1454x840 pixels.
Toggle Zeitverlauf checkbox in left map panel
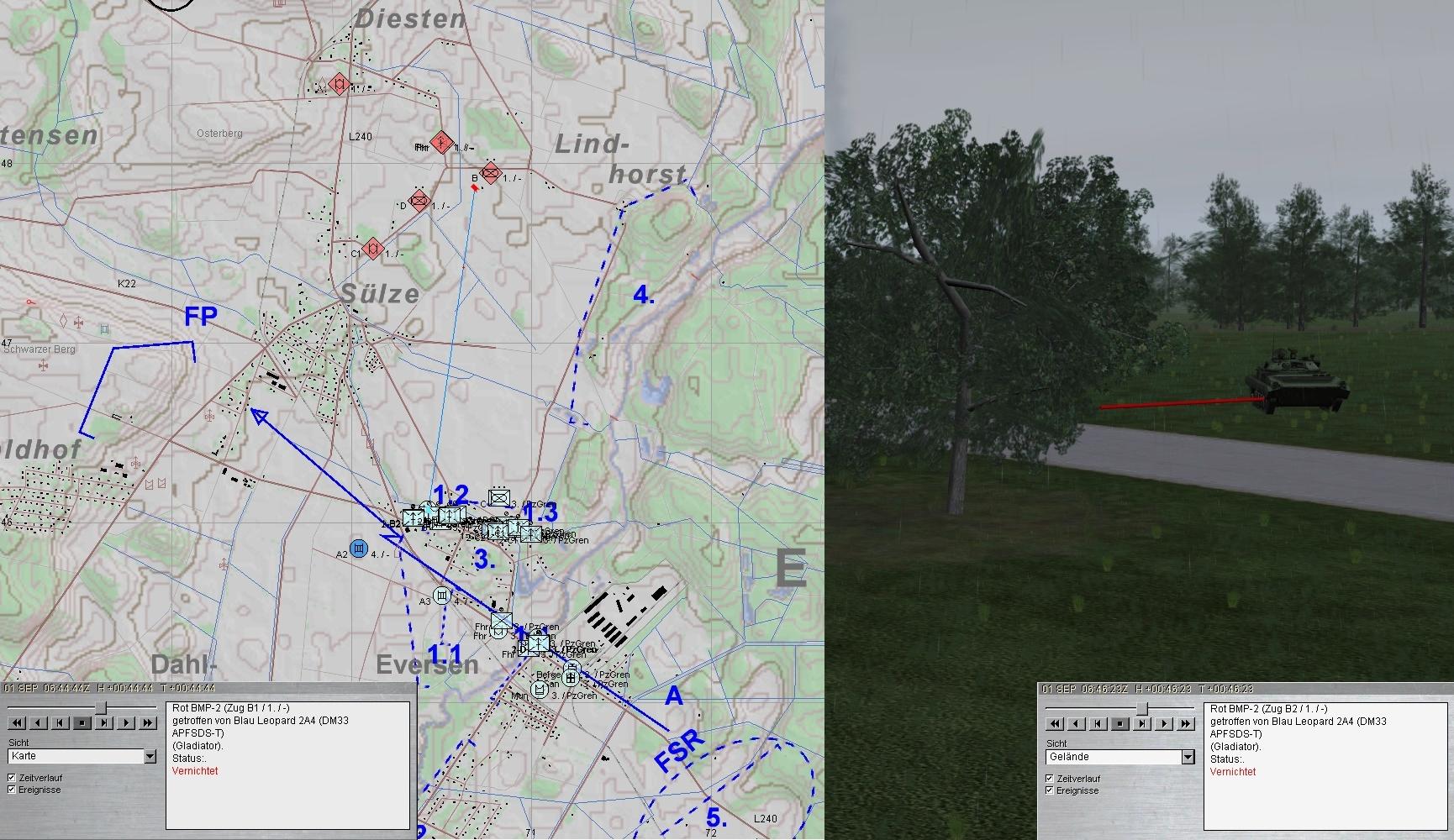coord(13,778)
